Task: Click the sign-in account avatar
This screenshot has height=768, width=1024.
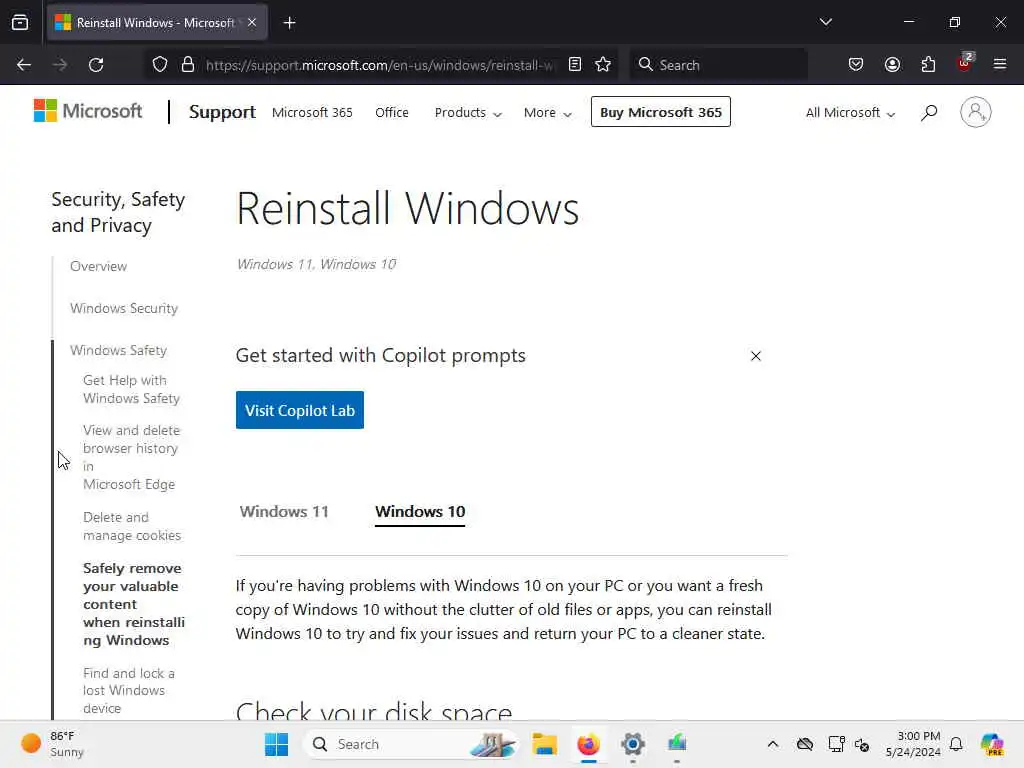Action: tap(976, 112)
